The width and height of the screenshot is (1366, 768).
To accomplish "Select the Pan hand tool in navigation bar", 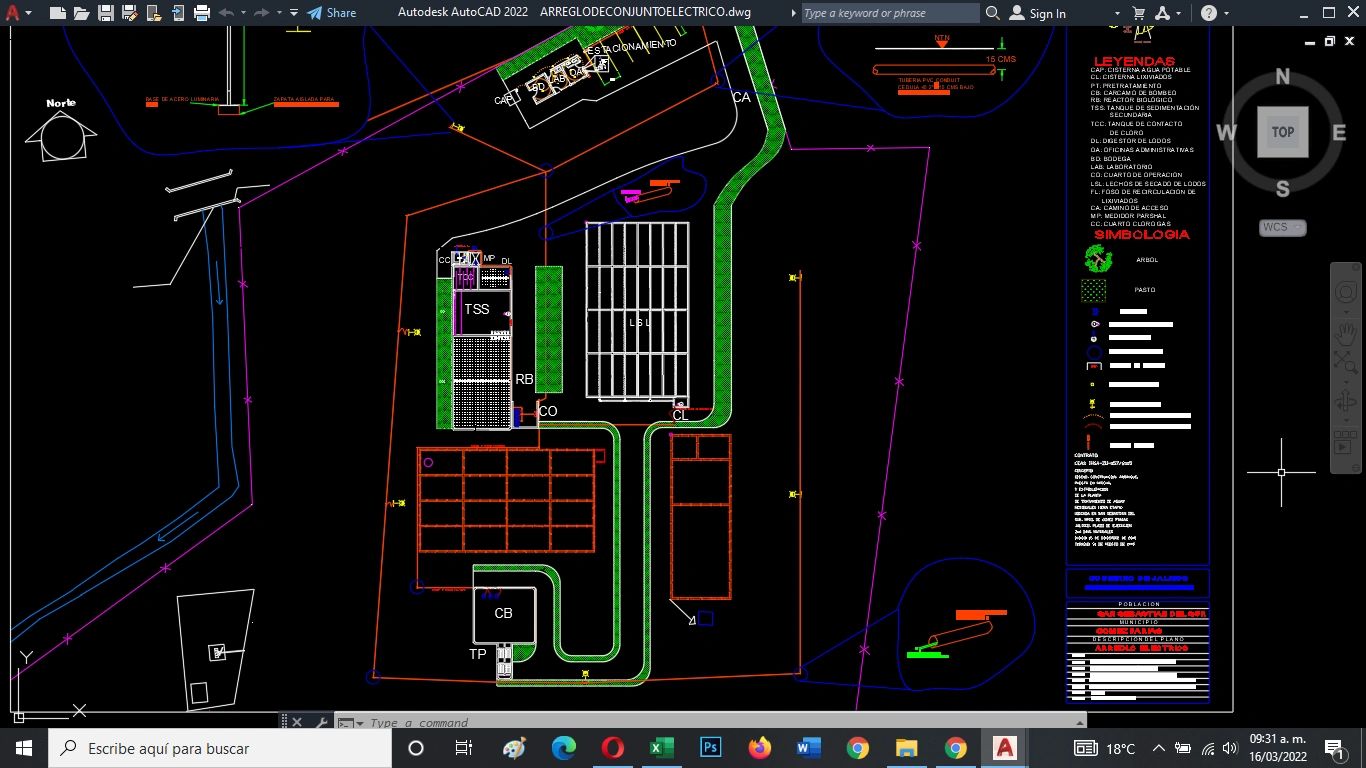I will click(1347, 331).
